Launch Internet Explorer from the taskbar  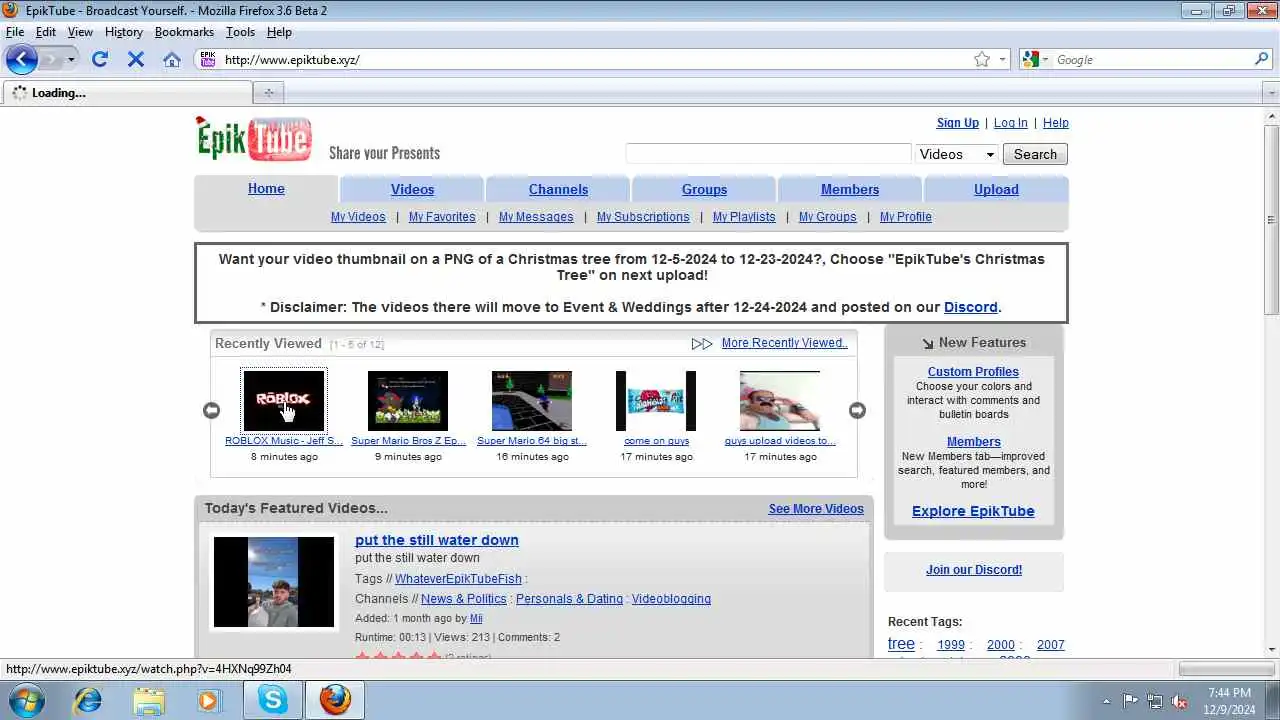[x=88, y=700]
